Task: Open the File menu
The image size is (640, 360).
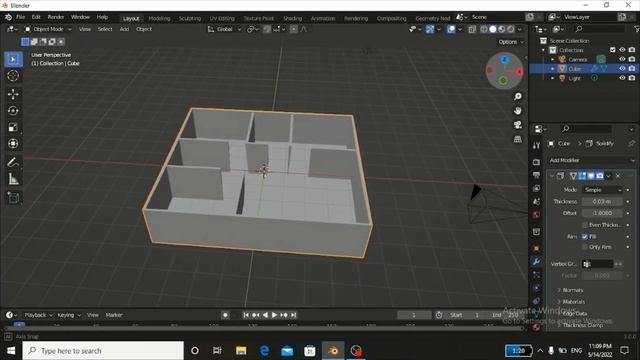Action: point(20,17)
